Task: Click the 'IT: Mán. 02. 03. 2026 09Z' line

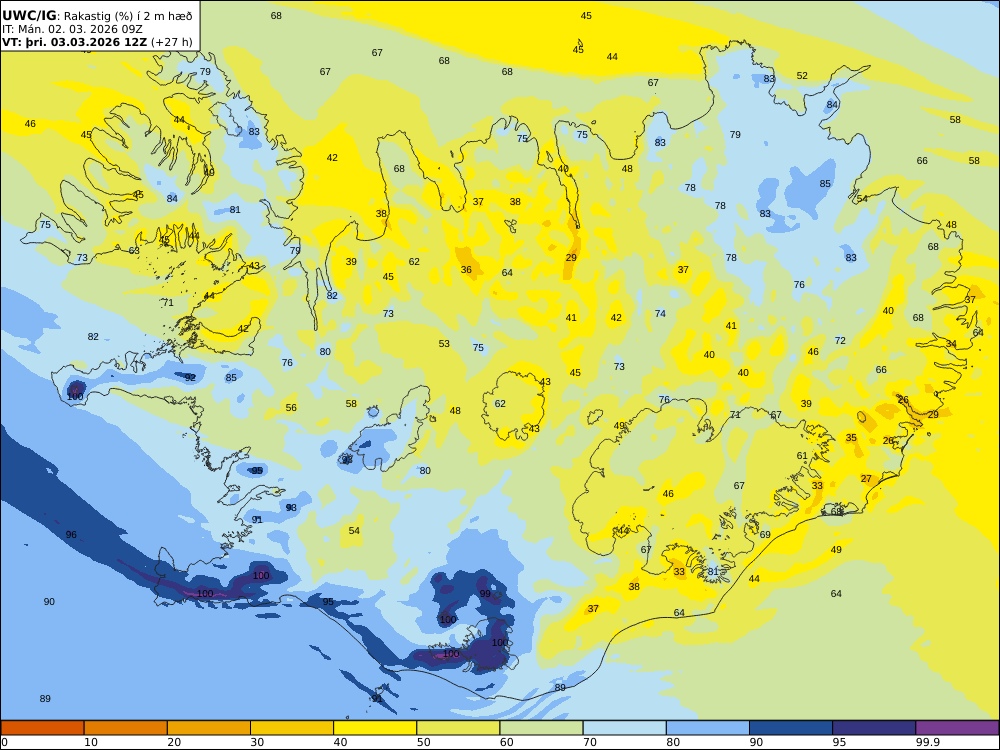Action: pyautogui.click(x=72, y=29)
